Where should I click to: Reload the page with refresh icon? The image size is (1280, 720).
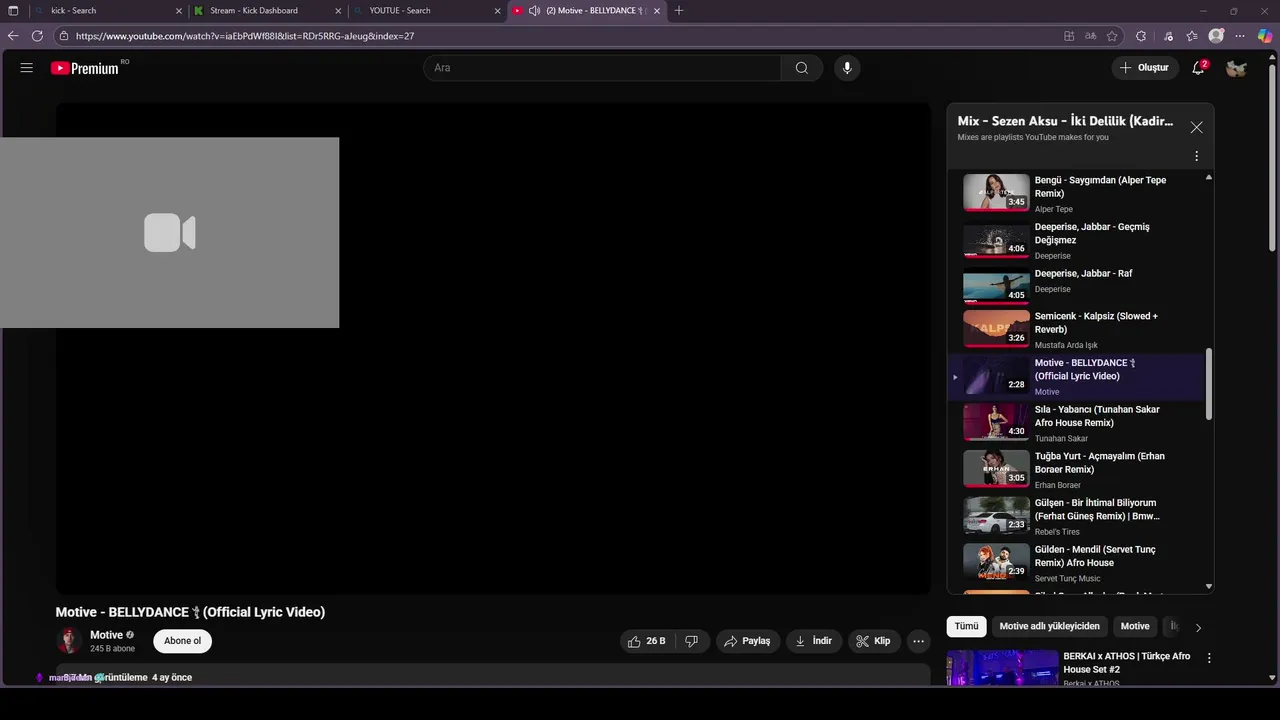(37, 36)
